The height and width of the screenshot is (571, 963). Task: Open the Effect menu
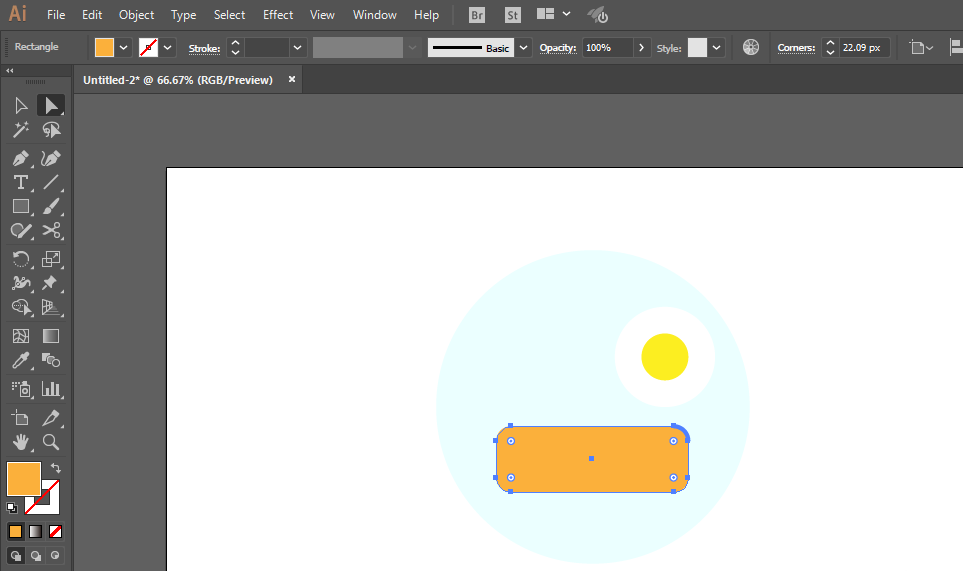coord(278,15)
